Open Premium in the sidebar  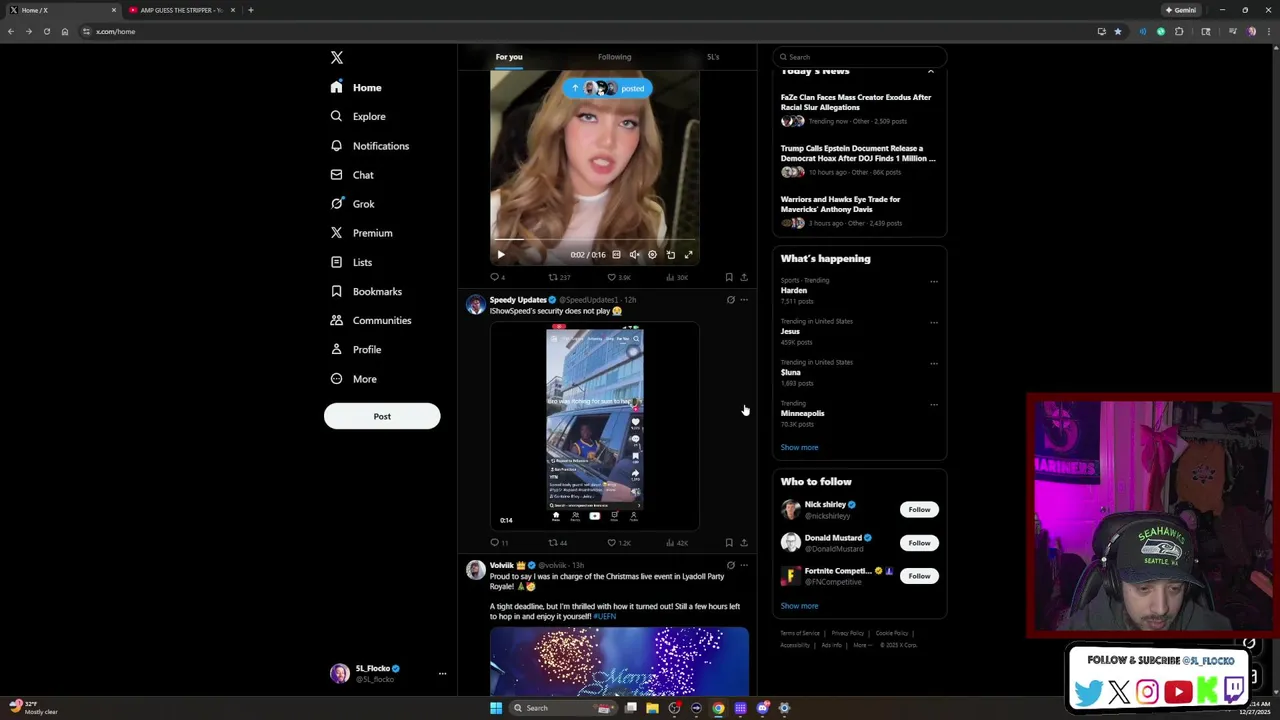pyautogui.click(x=361, y=233)
